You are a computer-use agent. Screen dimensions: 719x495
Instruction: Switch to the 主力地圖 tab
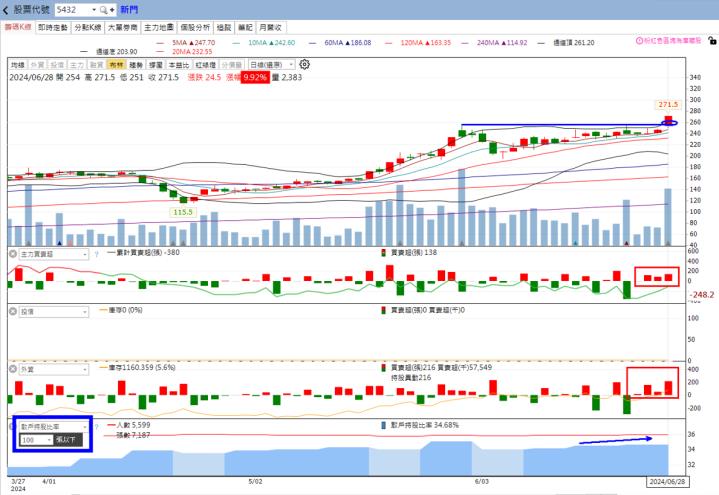coord(159,28)
